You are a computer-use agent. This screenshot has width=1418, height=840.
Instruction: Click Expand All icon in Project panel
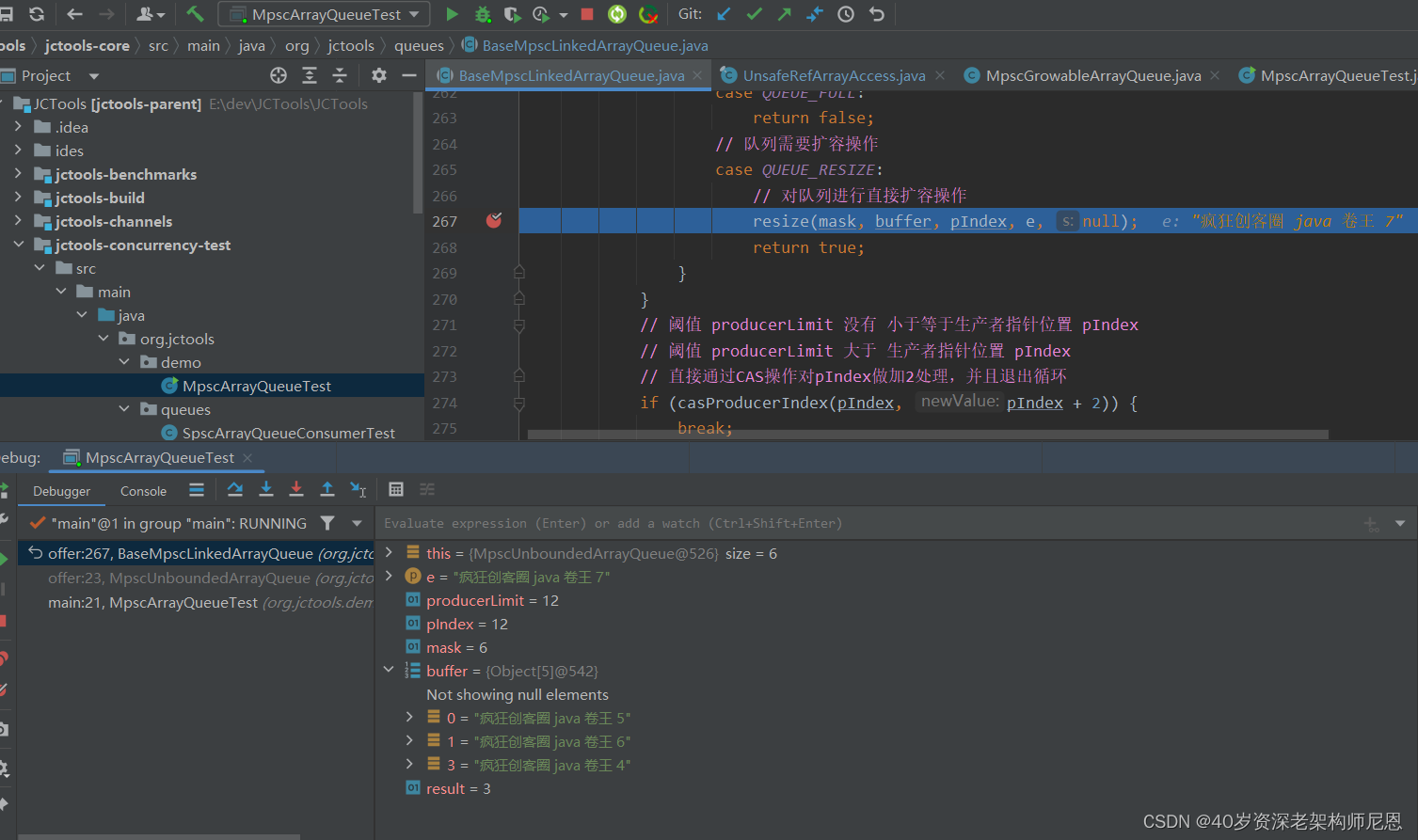pyautogui.click(x=310, y=75)
